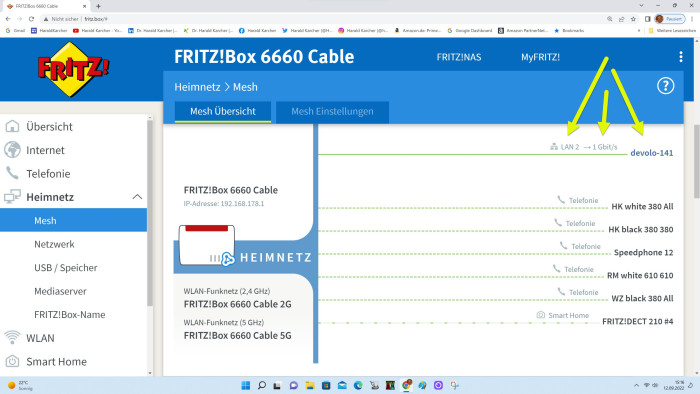Click the Smart Home power icon
700x394 pixels.
12,361
